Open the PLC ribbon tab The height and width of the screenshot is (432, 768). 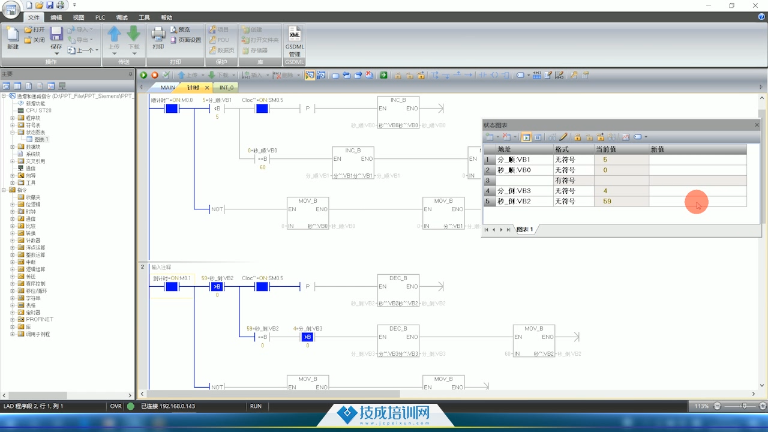(100, 18)
